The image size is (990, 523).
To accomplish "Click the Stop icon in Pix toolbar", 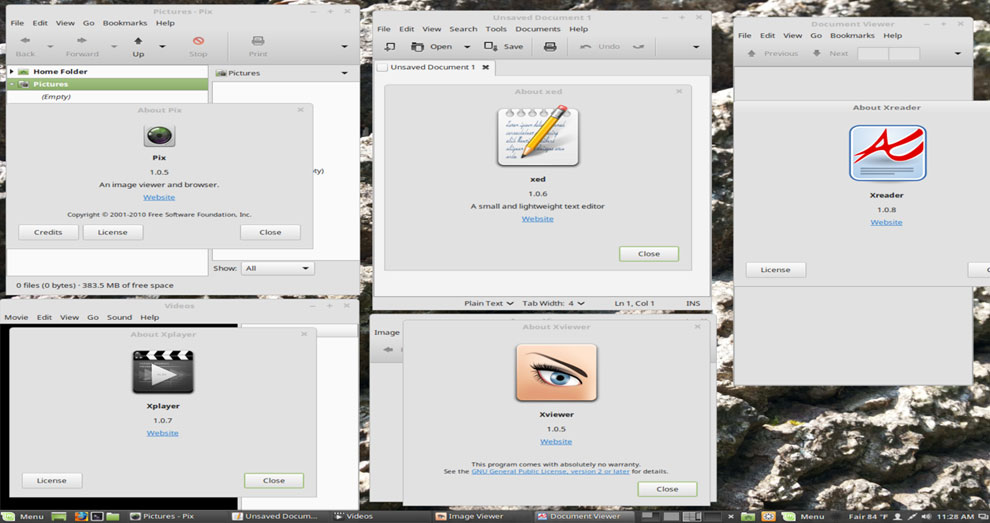I will coord(198,41).
